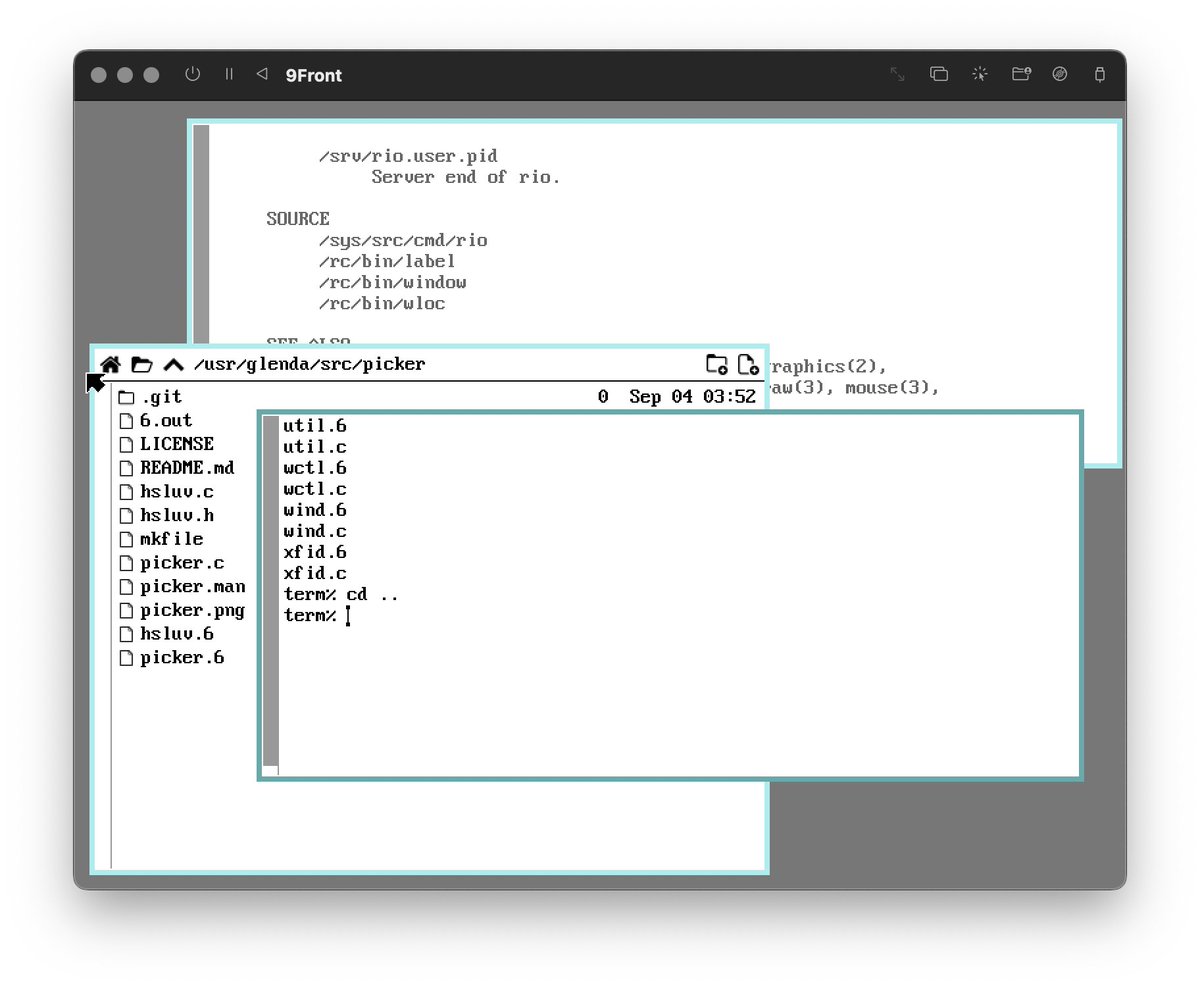Click the SOURCE heading in man page
Image resolution: width=1200 pixels, height=987 pixels.
[x=298, y=219]
